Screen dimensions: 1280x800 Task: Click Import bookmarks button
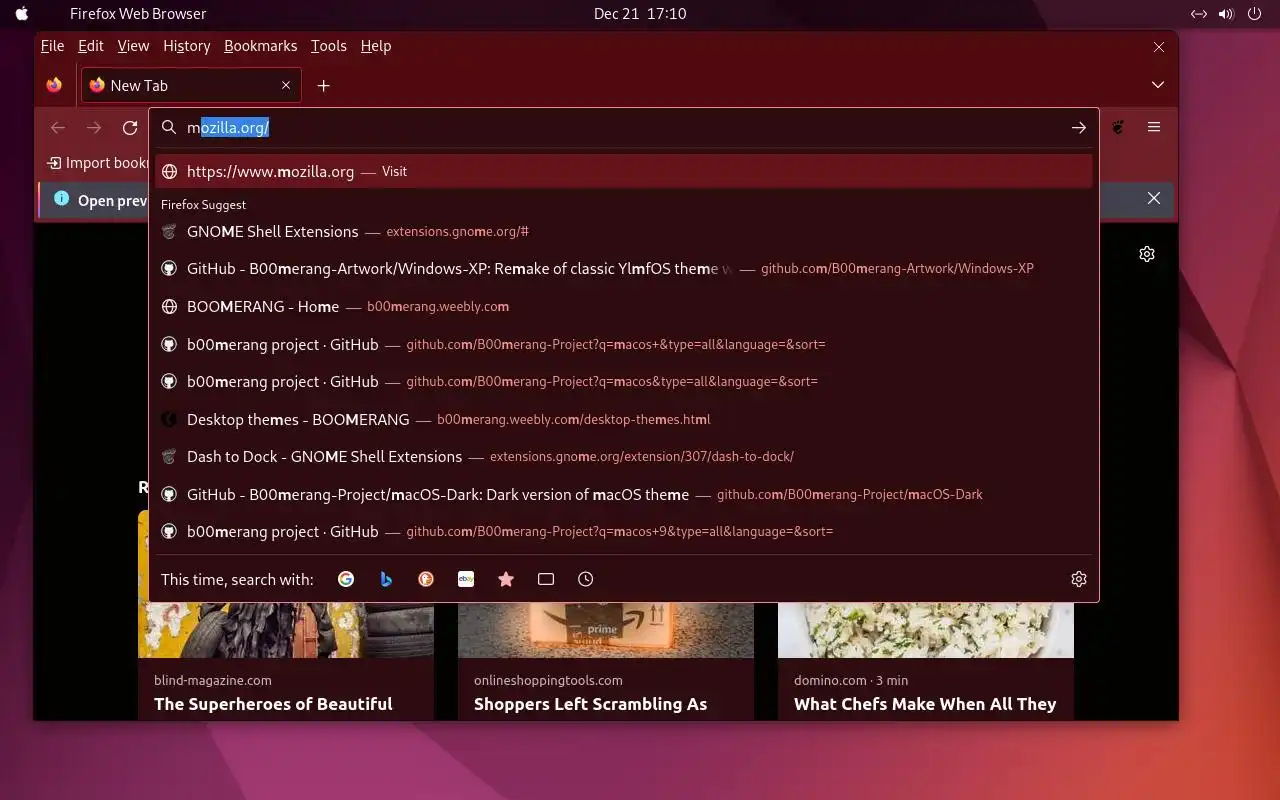click(x=98, y=163)
